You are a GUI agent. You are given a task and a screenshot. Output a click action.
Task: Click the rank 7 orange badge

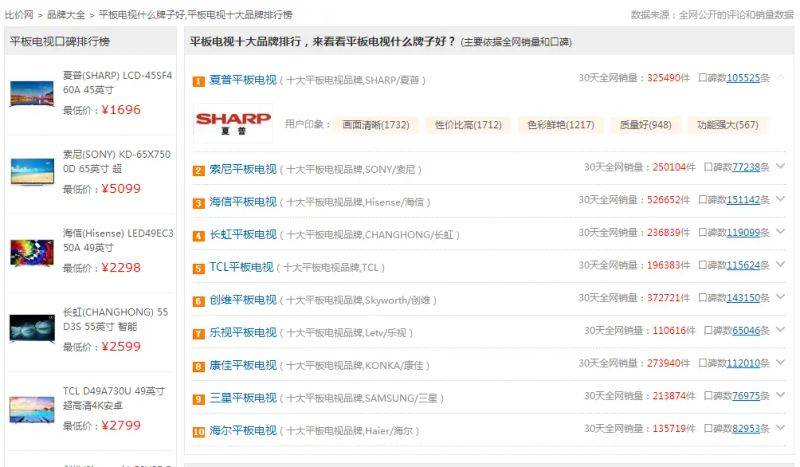tap(198, 334)
